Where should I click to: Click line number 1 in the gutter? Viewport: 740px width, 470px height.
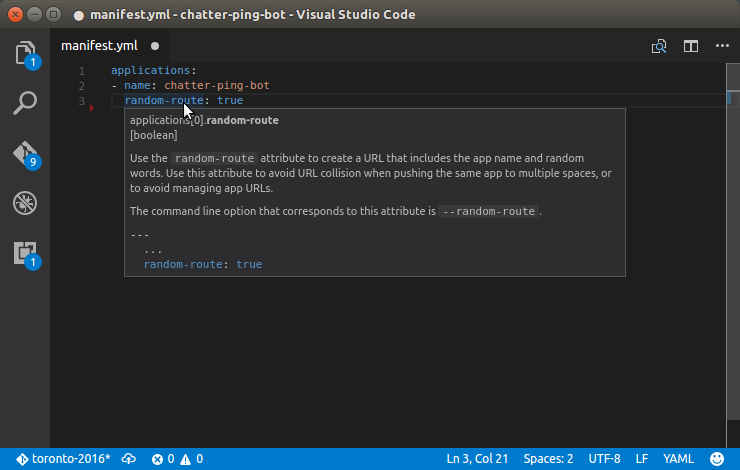[x=82, y=71]
